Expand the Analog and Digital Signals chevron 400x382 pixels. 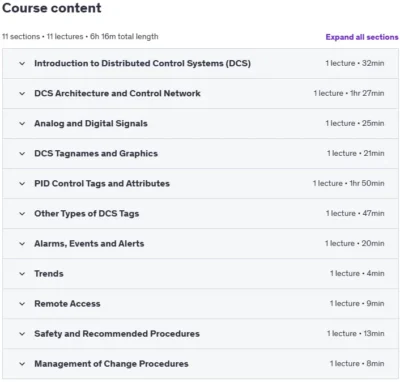22,123
